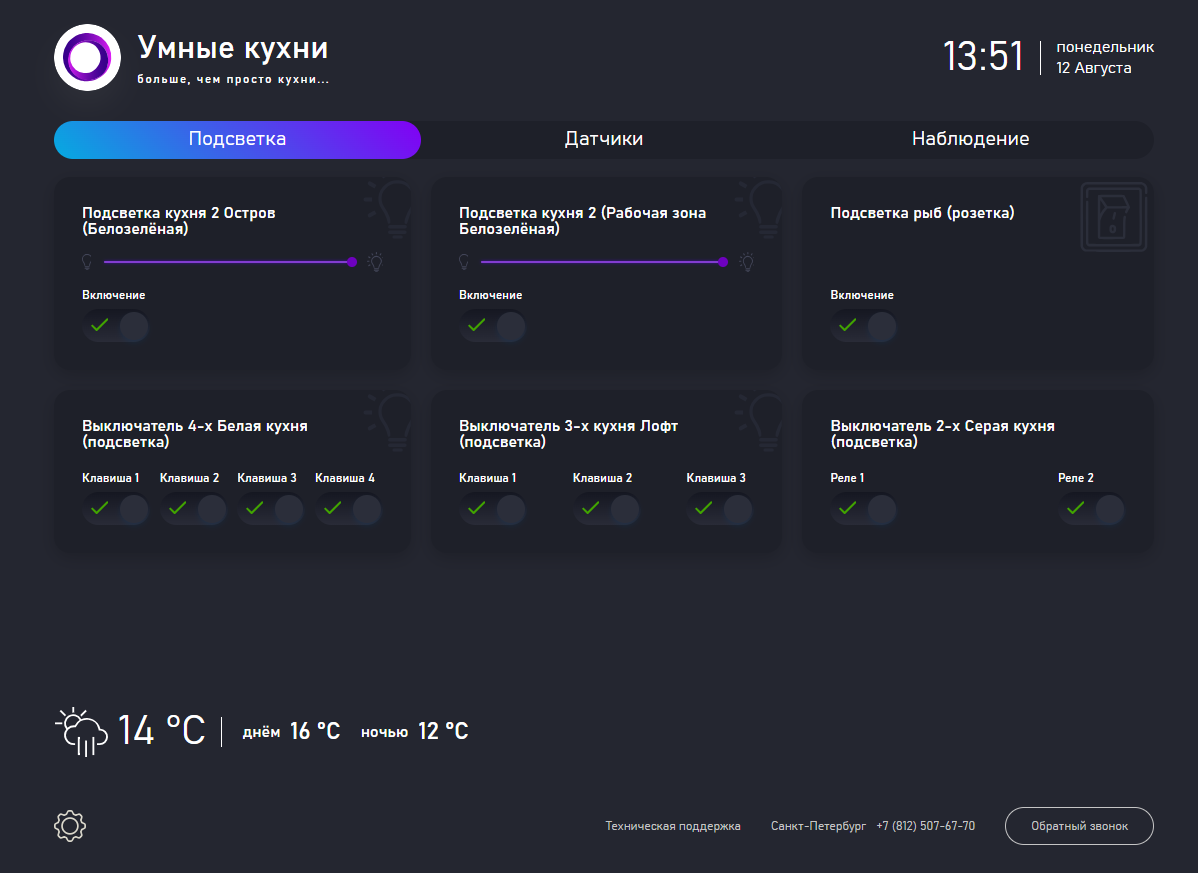1198x873 pixels.
Task: Disable Включение on Подсветка рыб
Action: [x=863, y=326]
